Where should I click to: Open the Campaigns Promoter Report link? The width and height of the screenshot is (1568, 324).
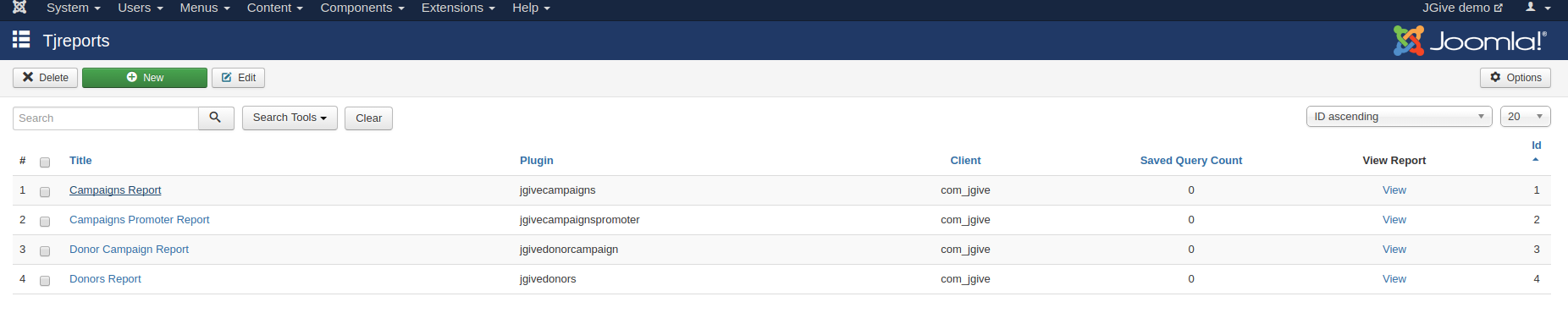point(140,220)
